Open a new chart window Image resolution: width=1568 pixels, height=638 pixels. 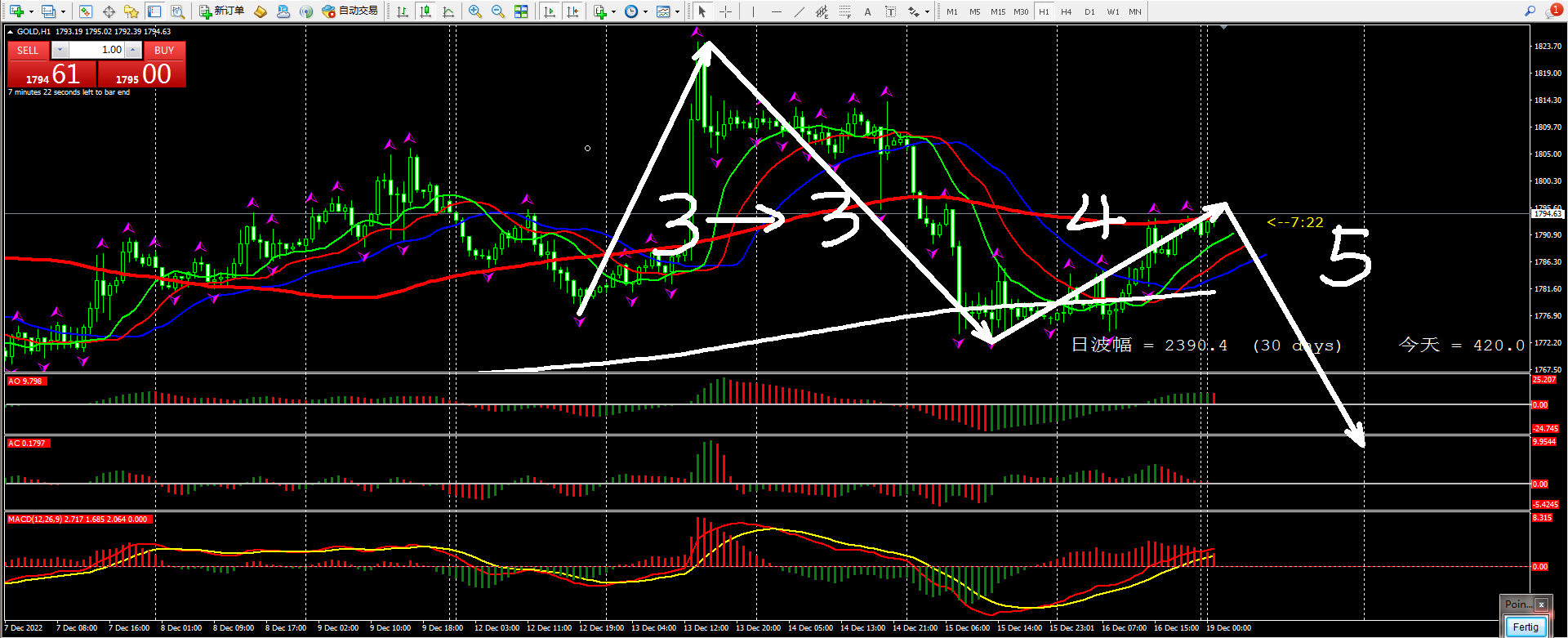(16, 11)
